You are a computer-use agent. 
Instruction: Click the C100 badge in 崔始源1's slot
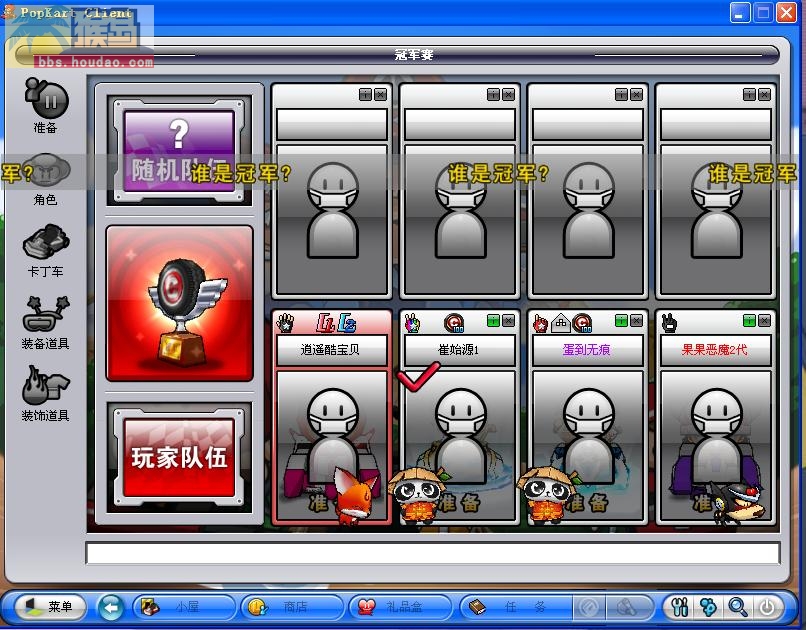click(454, 323)
